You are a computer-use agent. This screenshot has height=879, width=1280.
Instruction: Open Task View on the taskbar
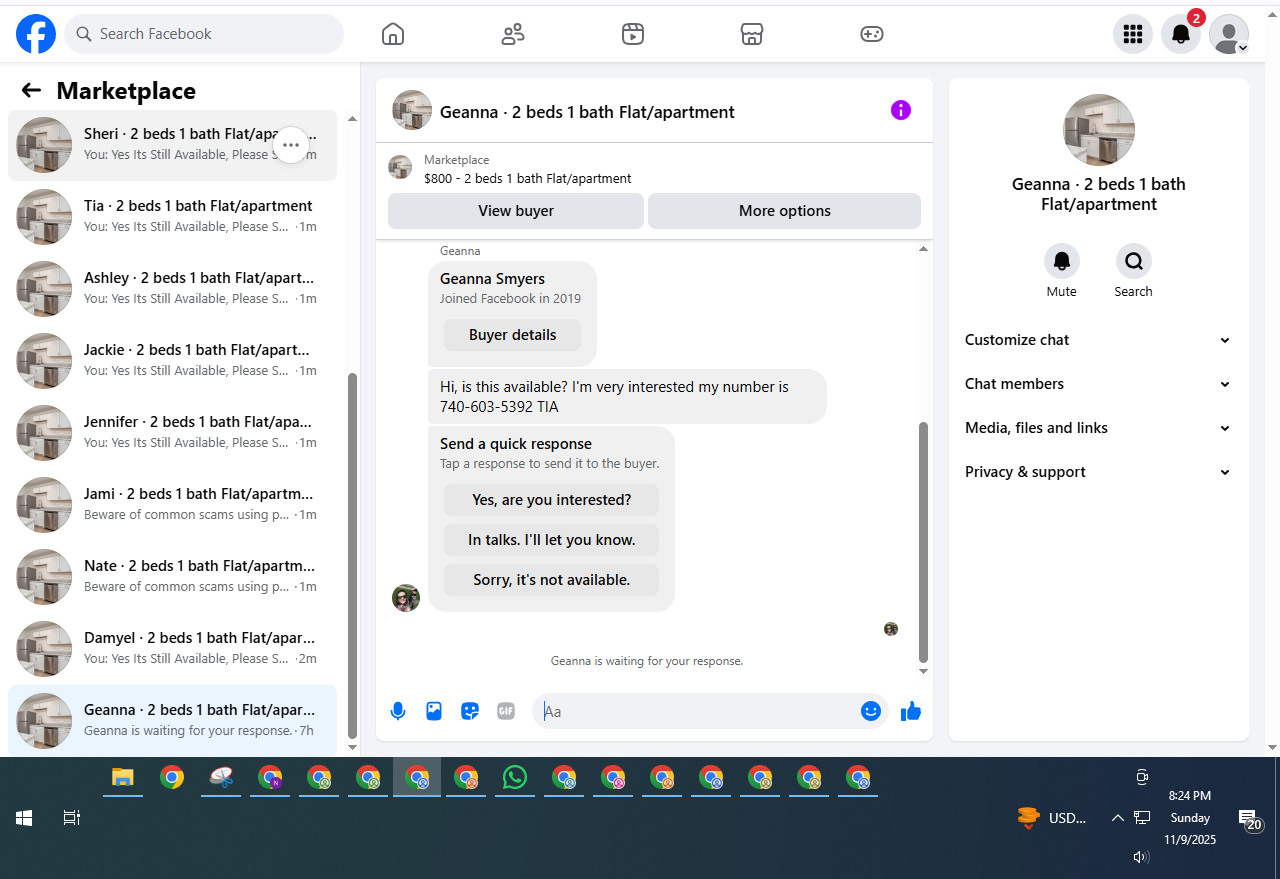point(71,818)
